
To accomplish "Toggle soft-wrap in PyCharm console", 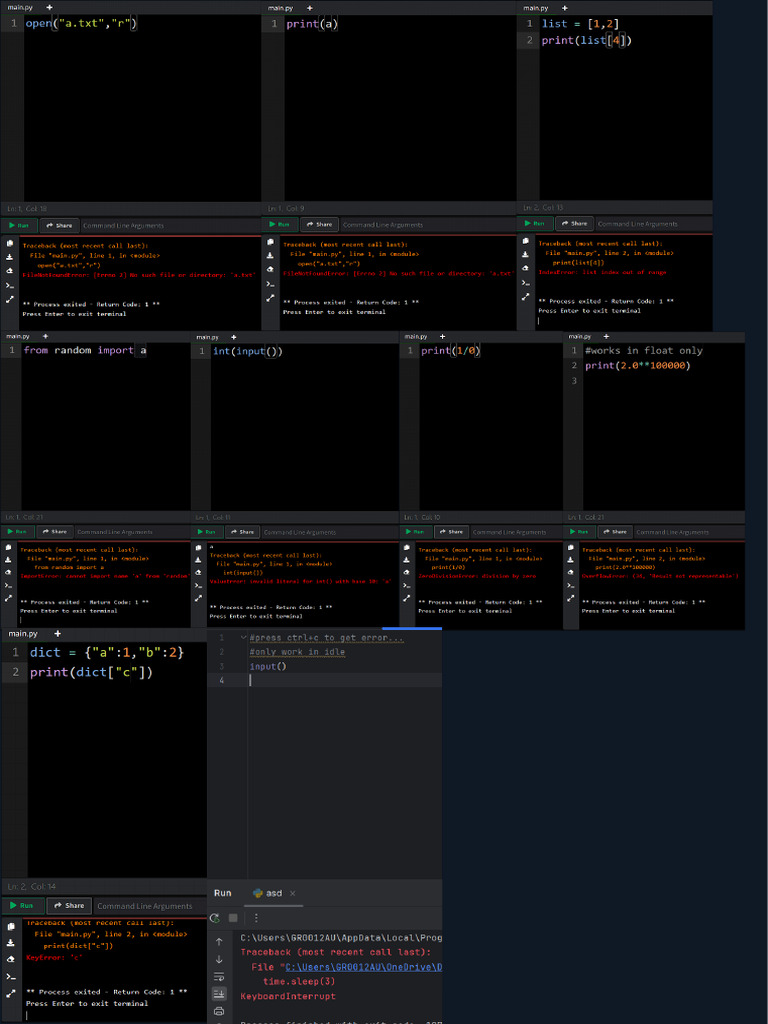I will [x=219, y=977].
